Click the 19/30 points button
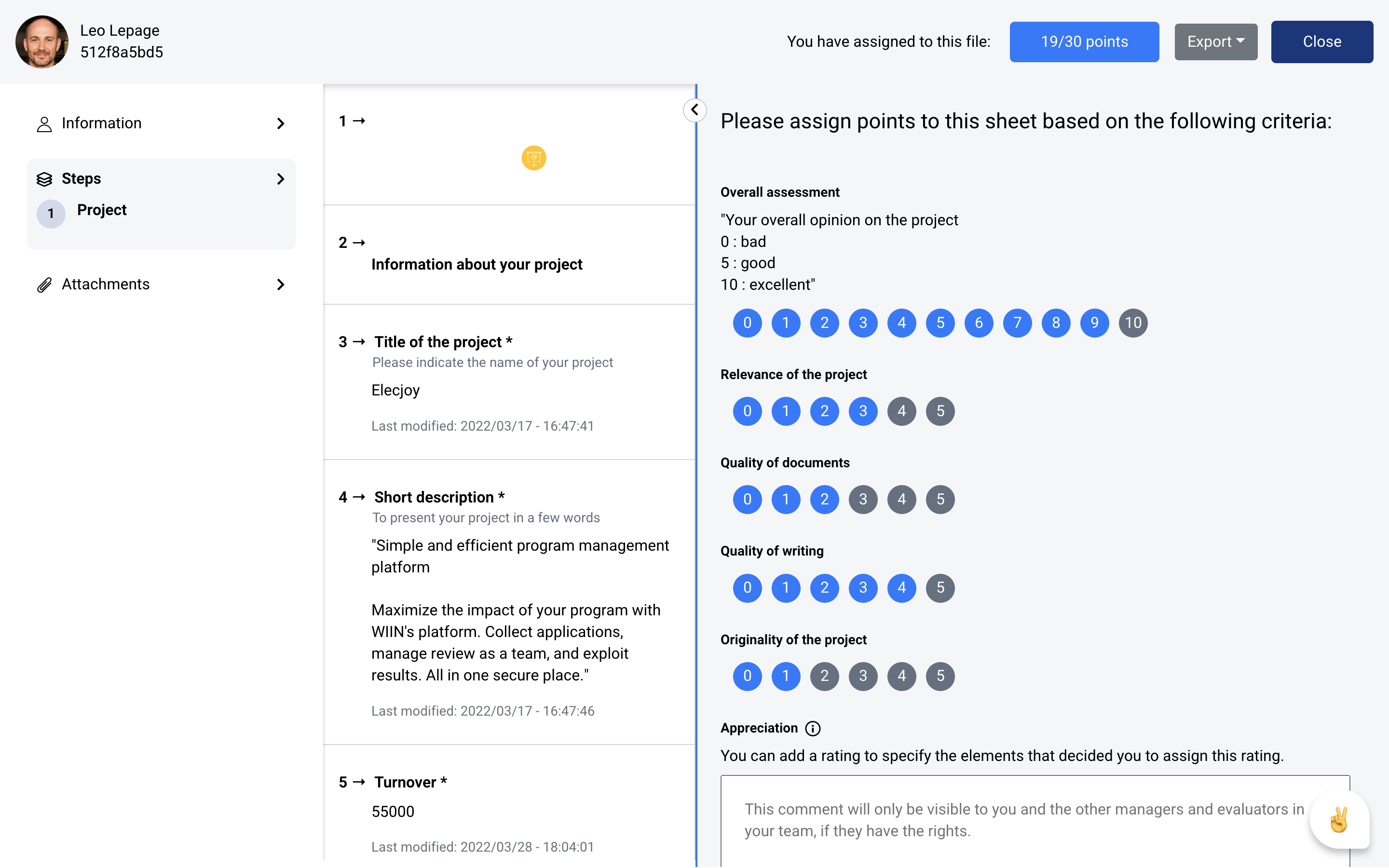Viewport: 1389px width, 868px height. pyautogui.click(x=1084, y=42)
